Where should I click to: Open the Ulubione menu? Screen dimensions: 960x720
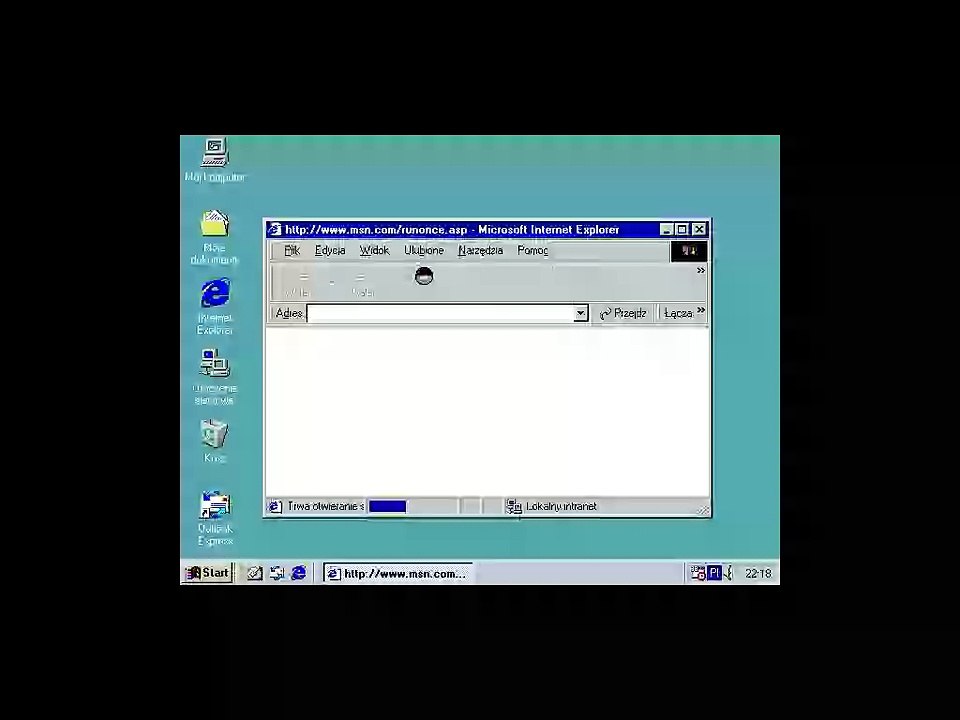click(x=424, y=250)
